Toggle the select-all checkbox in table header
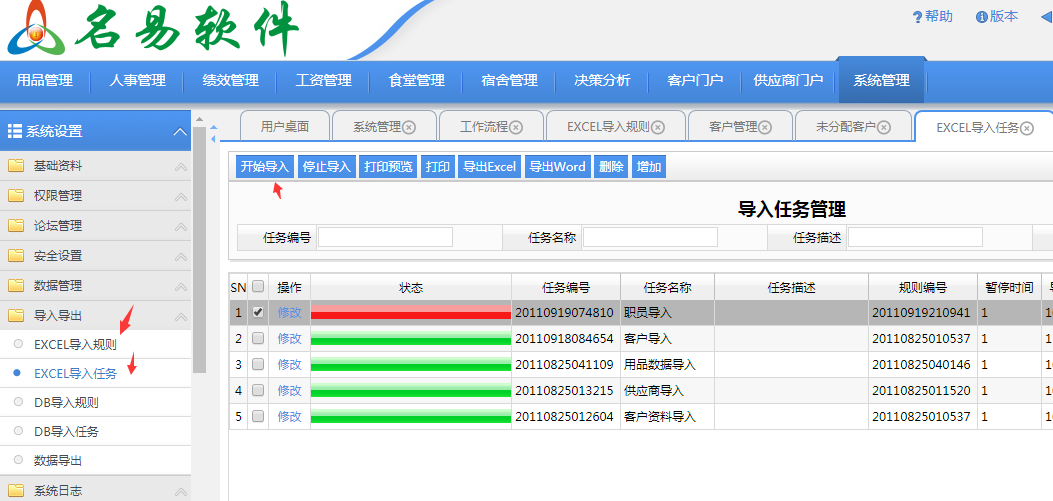The width and height of the screenshot is (1053, 501). coord(258,287)
